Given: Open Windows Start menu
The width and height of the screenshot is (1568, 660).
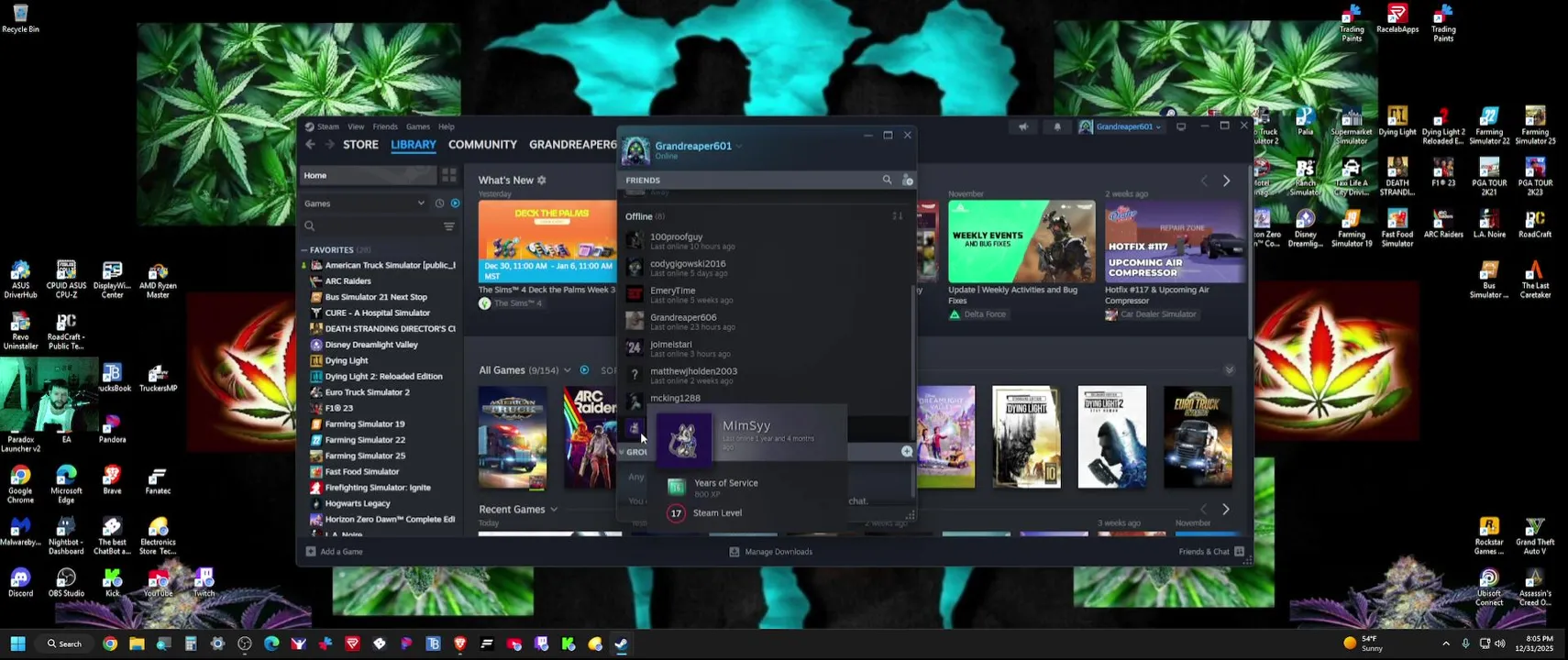Looking at the screenshot, I should [x=17, y=643].
